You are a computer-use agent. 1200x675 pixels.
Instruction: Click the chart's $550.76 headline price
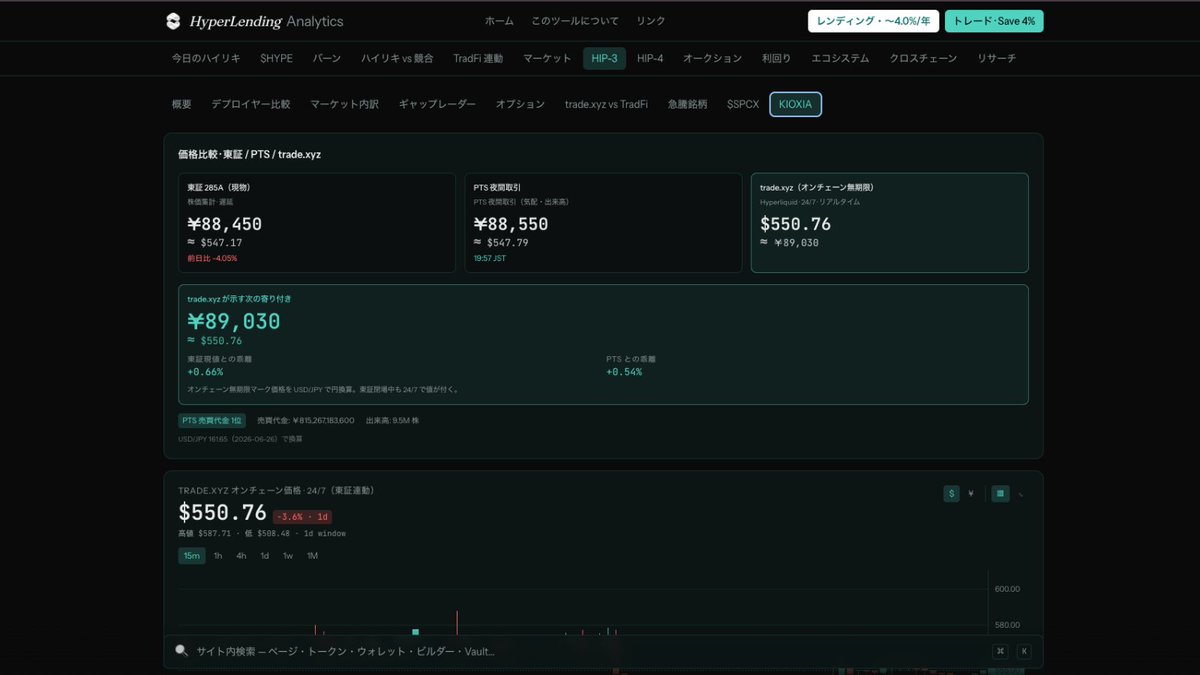tap(222, 513)
